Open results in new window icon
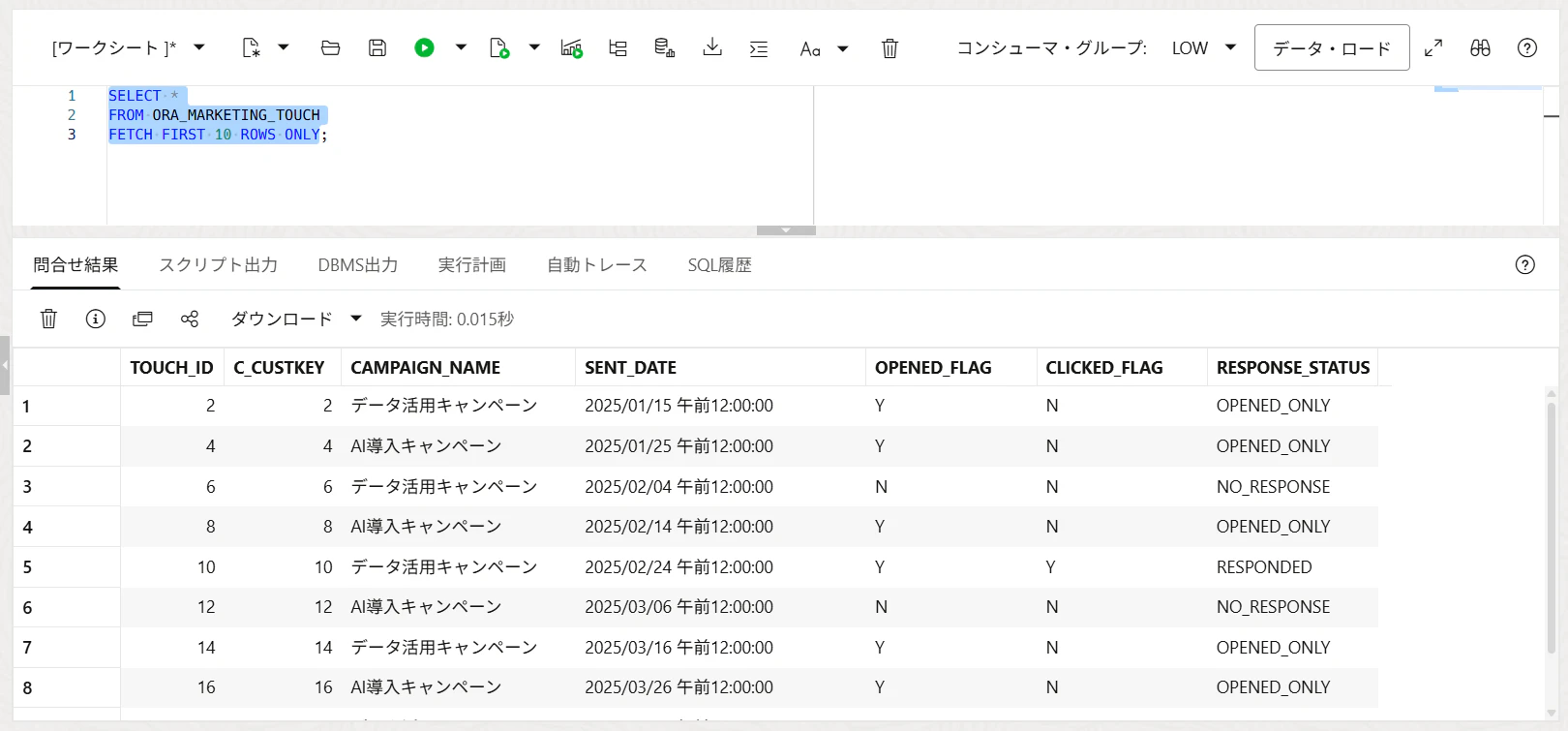This screenshot has height=731, width=1568. [x=142, y=319]
